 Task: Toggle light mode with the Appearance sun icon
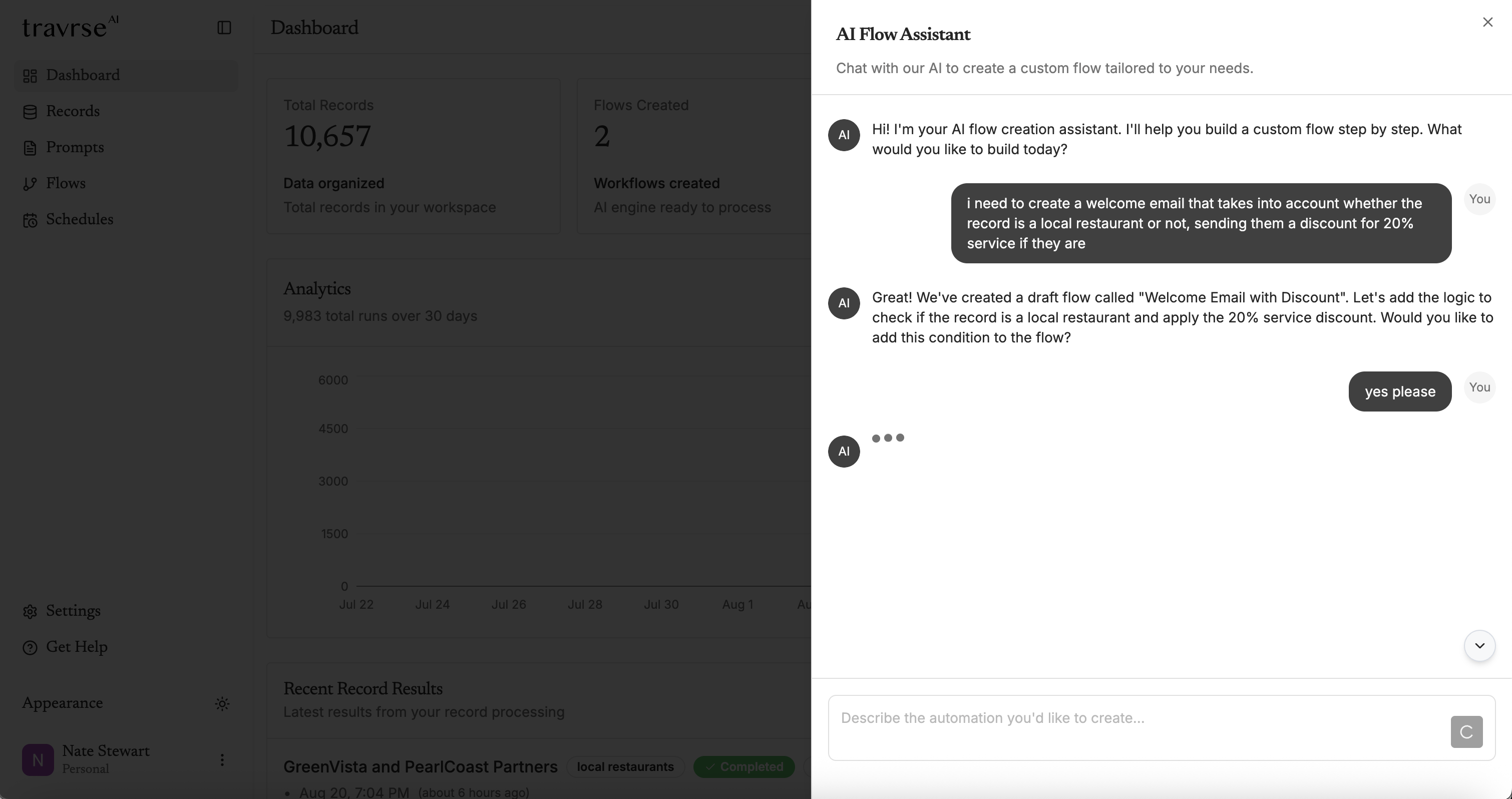(x=222, y=703)
